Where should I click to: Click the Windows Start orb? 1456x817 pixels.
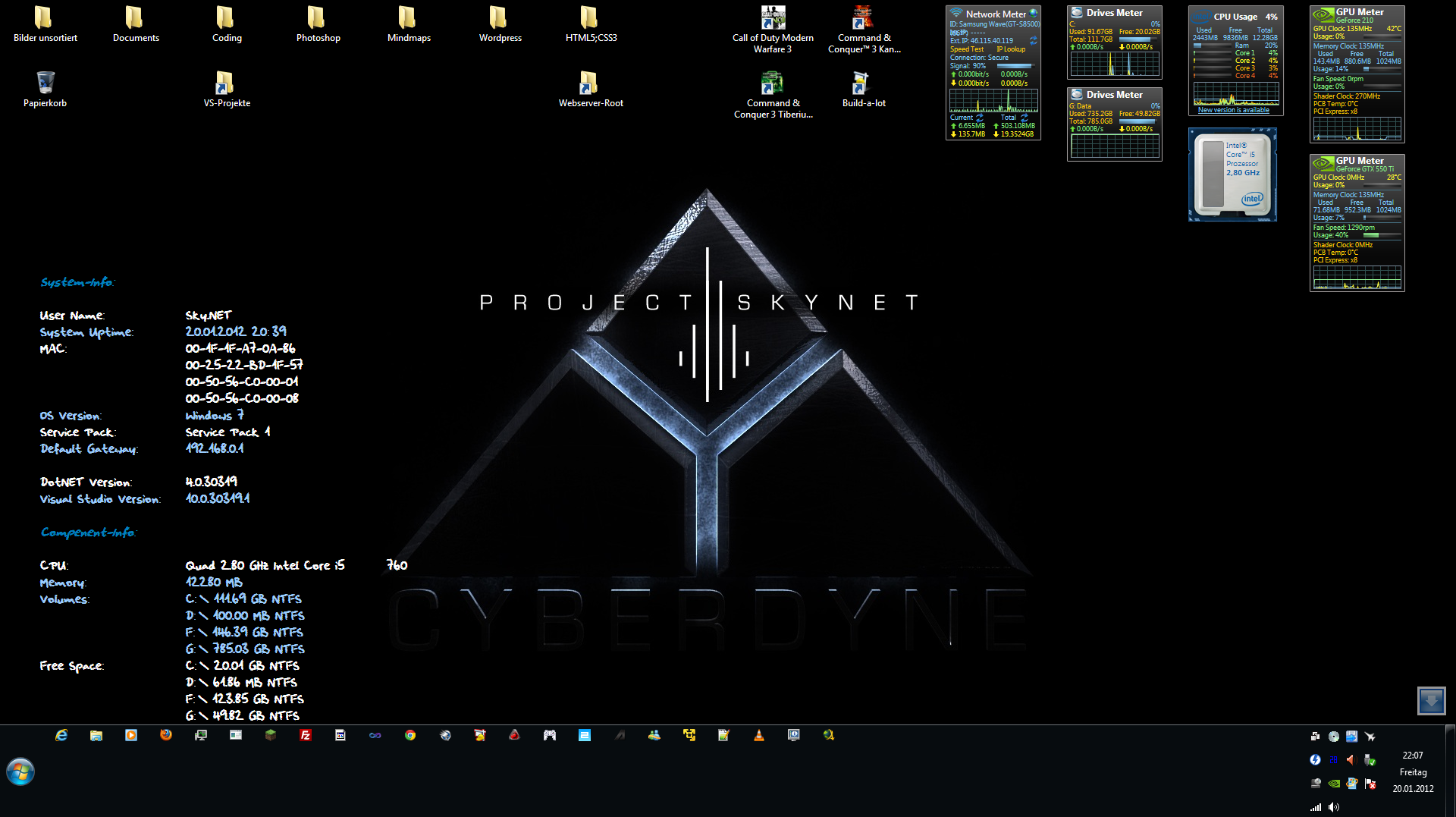click(x=20, y=772)
